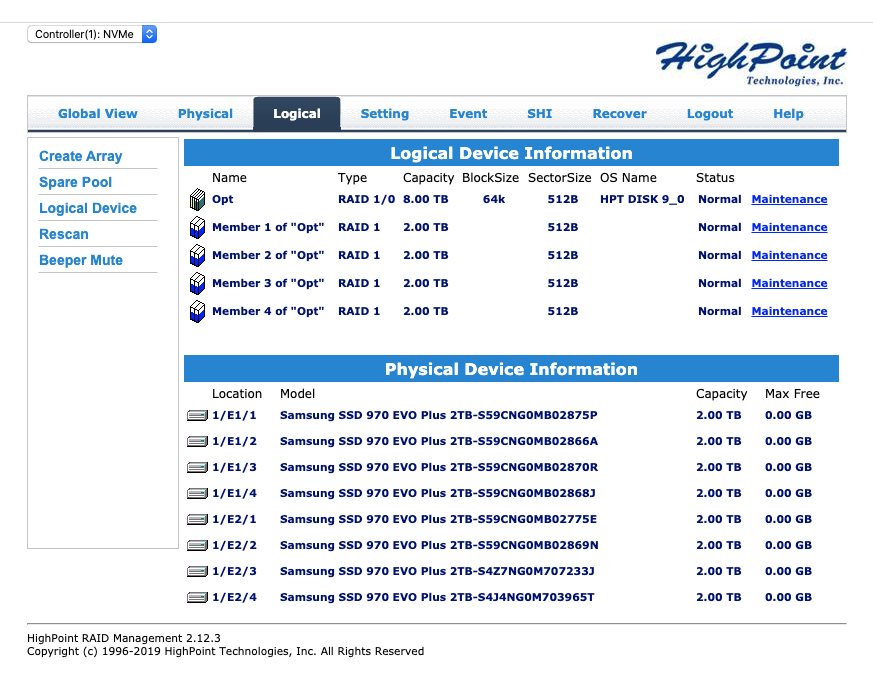Go to the Recover tab
The height and width of the screenshot is (698, 873).
click(x=619, y=114)
